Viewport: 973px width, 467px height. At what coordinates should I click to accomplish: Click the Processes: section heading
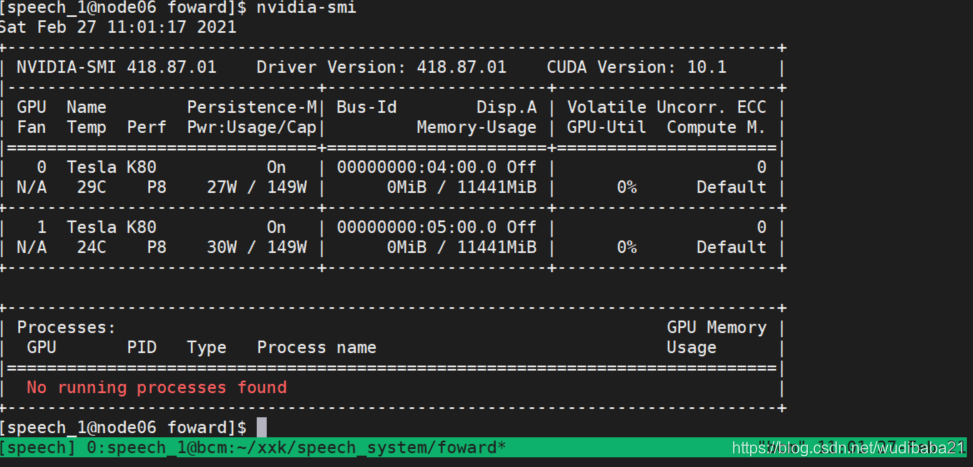[66, 327]
